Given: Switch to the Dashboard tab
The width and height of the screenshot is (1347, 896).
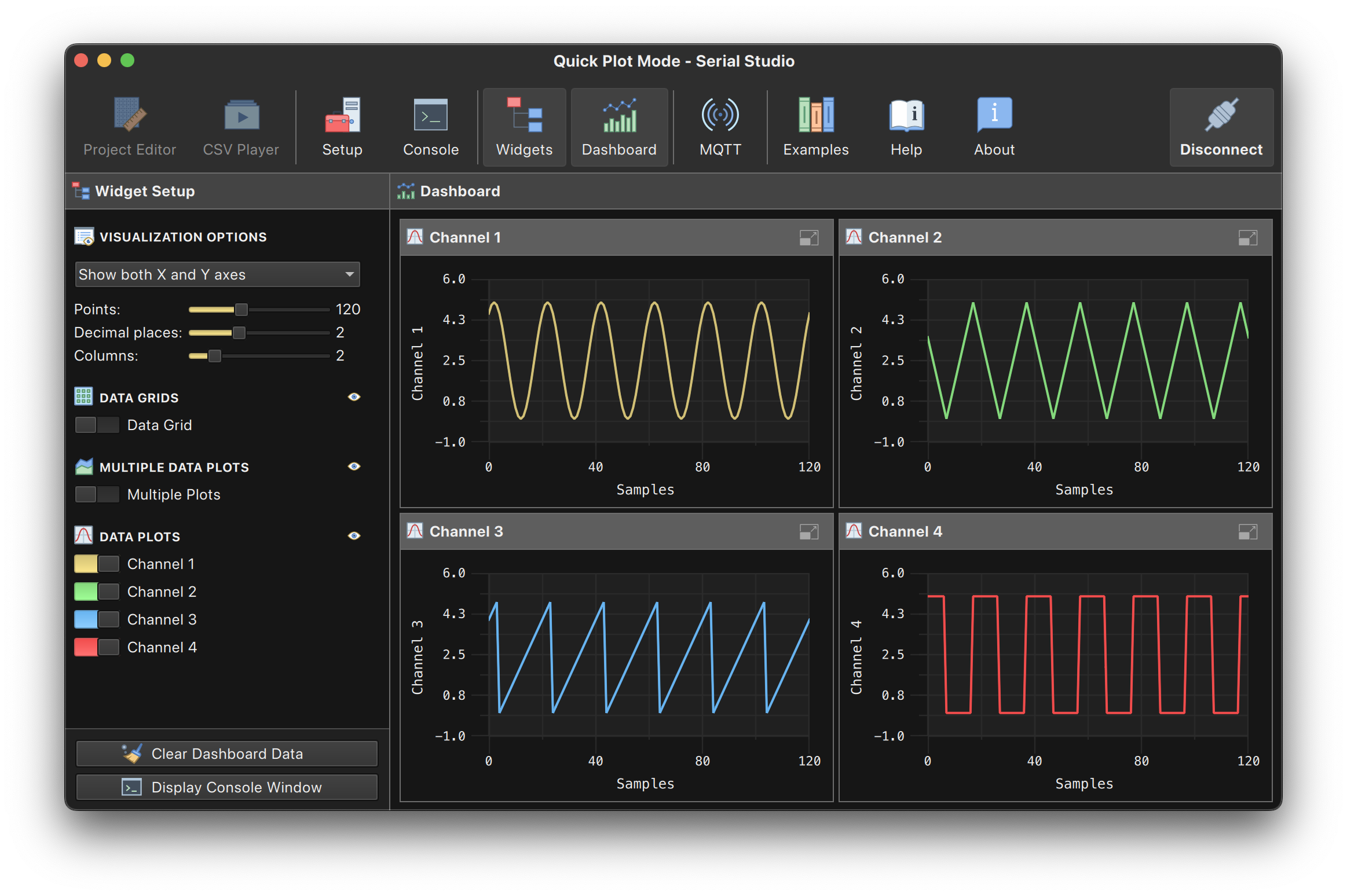Looking at the screenshot, I should pyautogui.click(x=619, y=125).
